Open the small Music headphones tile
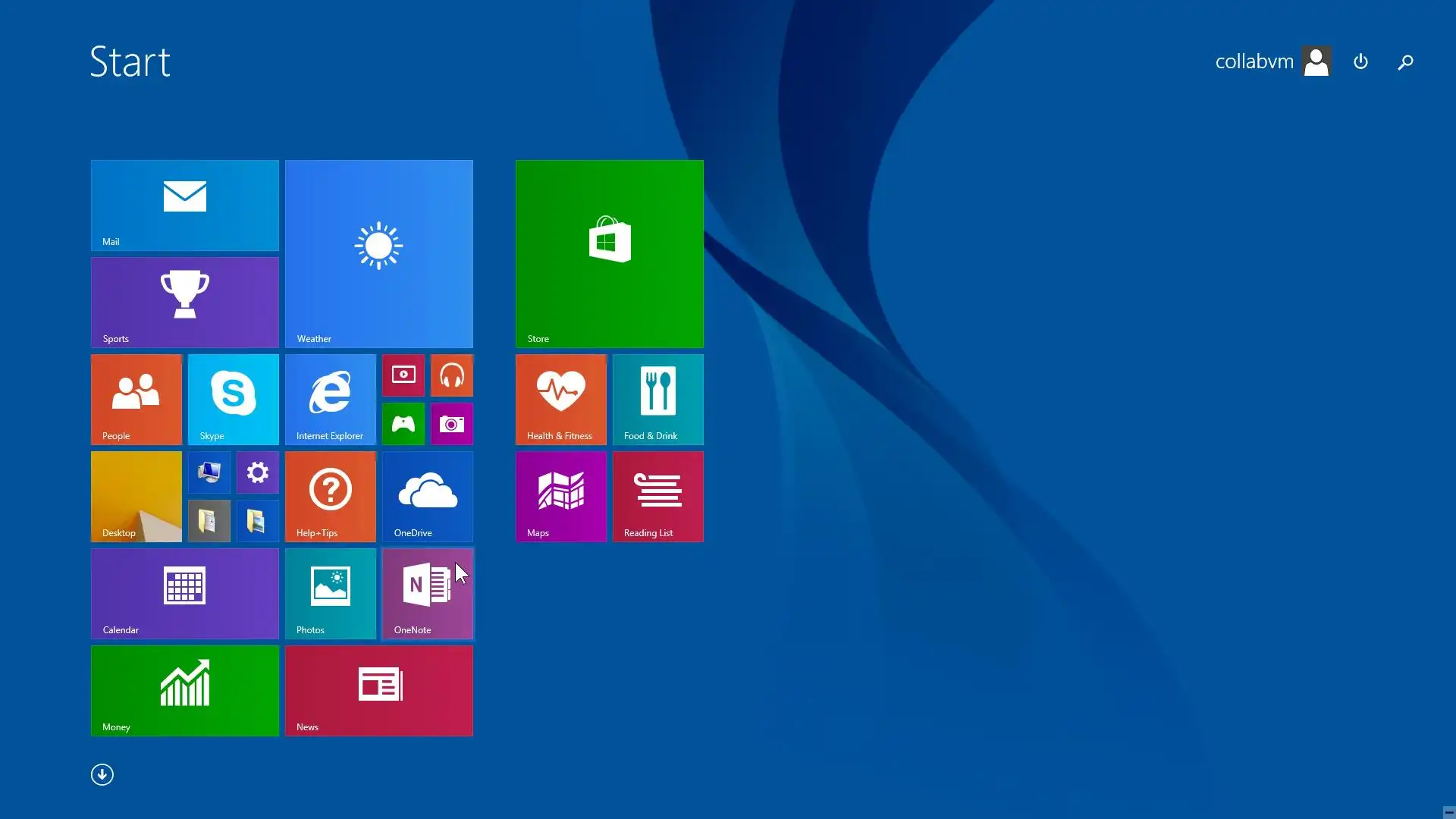The image size is (1456, 819). tap(451, 375)
